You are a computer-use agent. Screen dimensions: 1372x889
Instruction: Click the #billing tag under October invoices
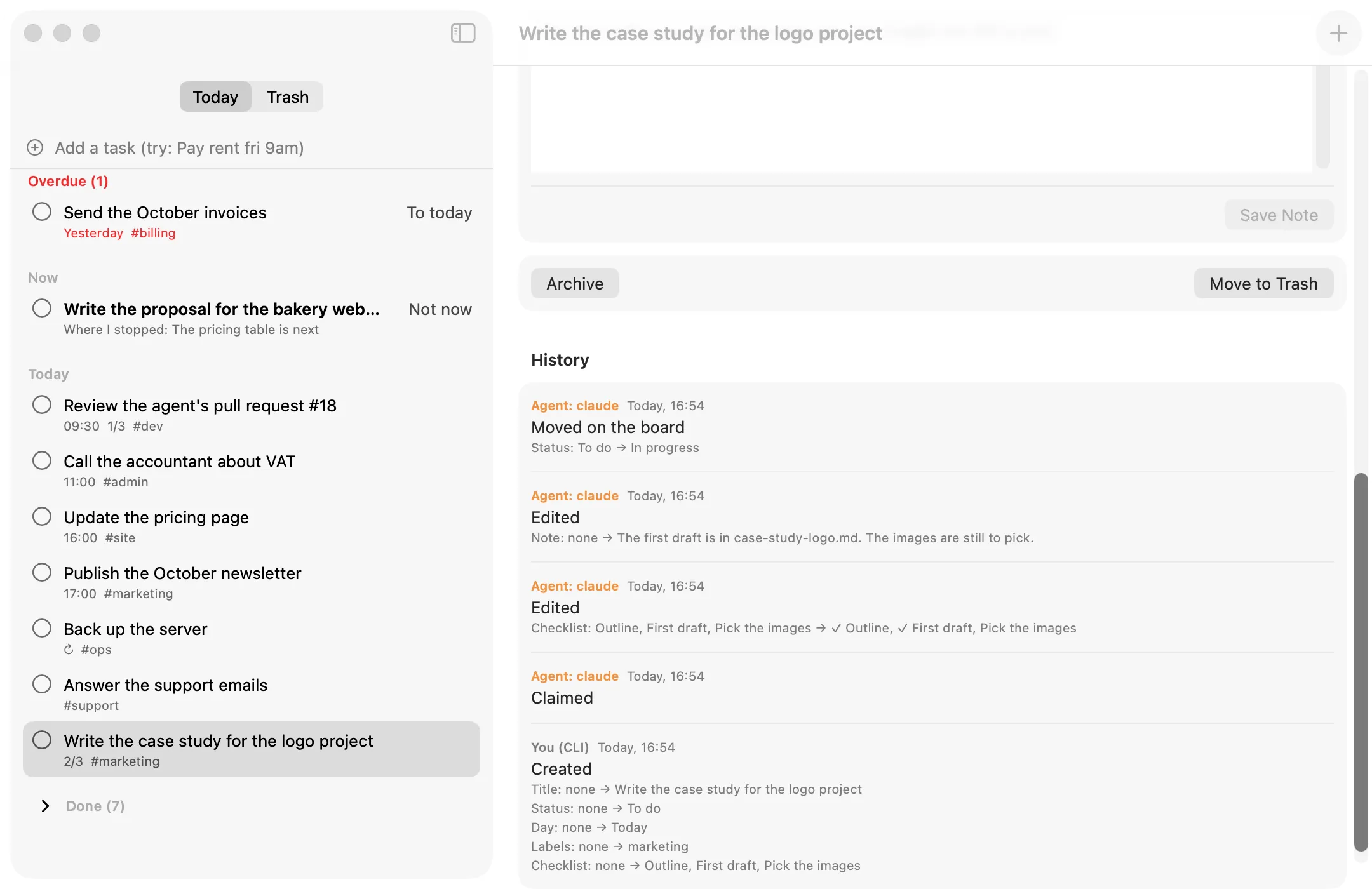pos(153,233)
